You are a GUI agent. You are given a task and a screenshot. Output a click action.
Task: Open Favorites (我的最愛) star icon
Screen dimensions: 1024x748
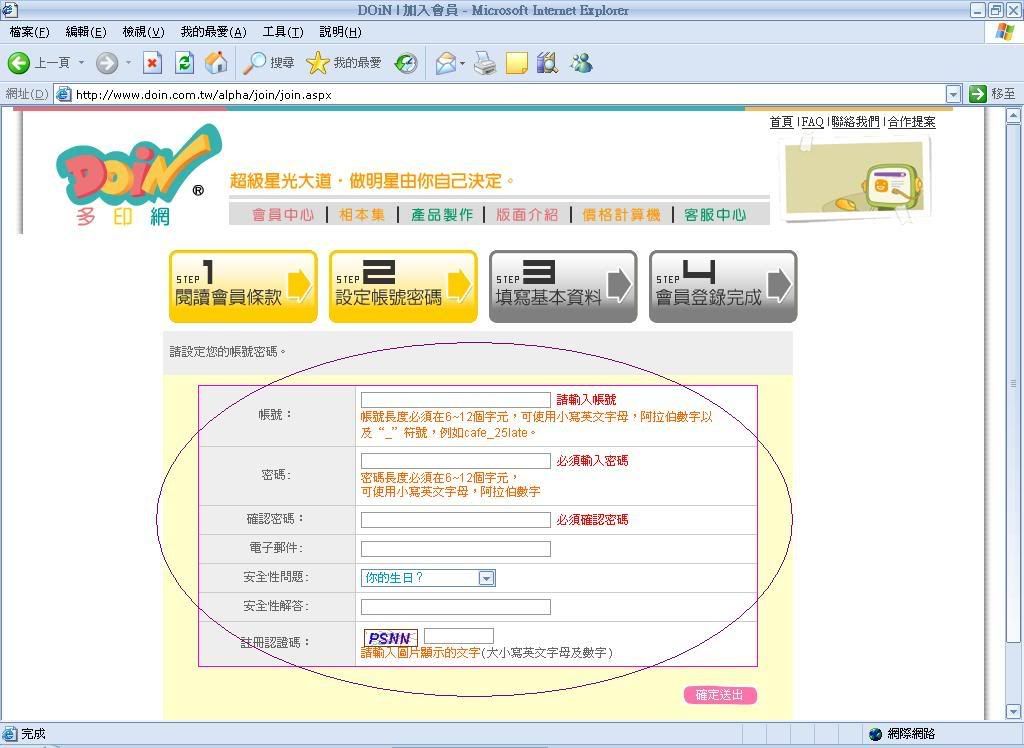318,63
